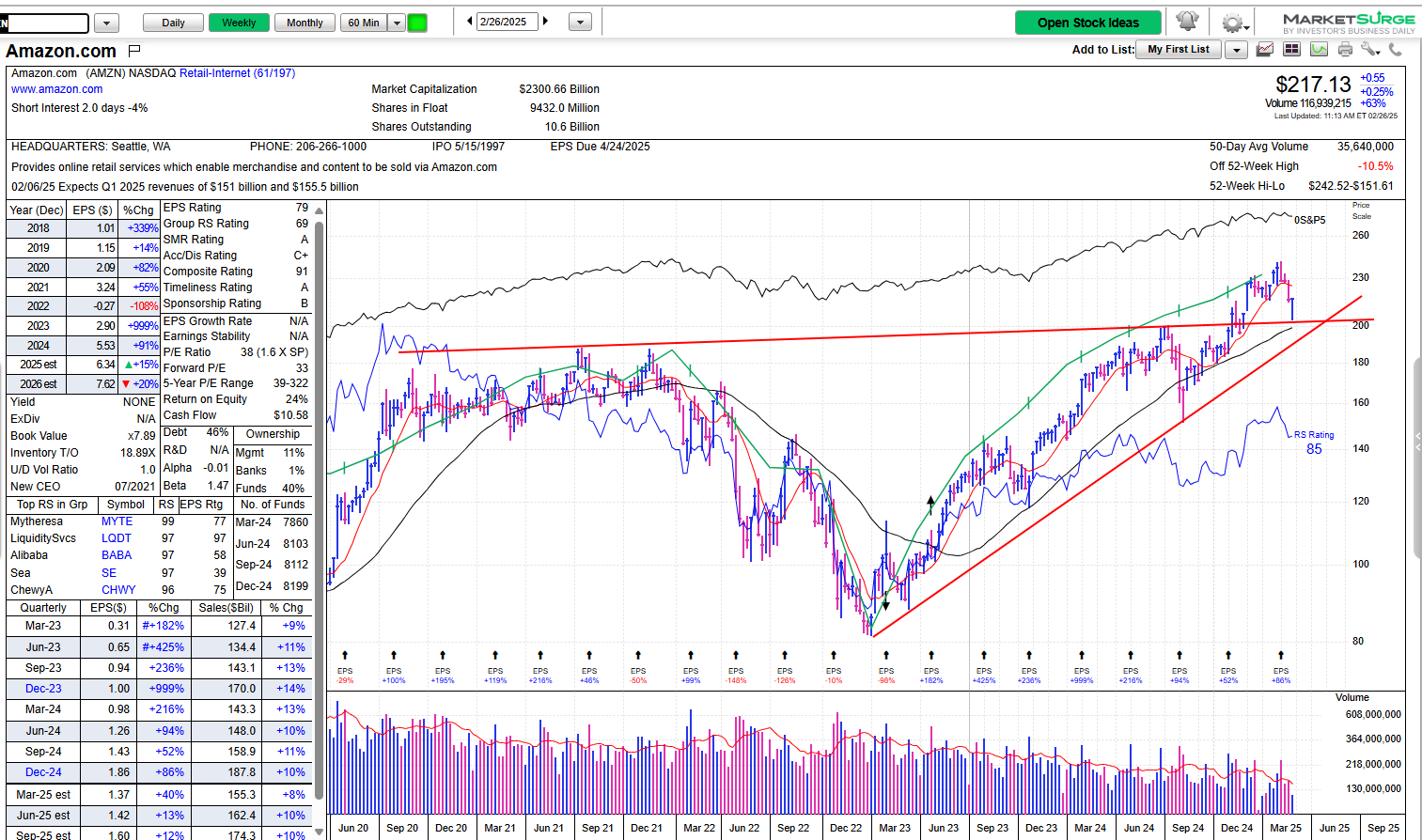
Task: Click the Volume label on chart
Action: click(x=1352, y=697)
